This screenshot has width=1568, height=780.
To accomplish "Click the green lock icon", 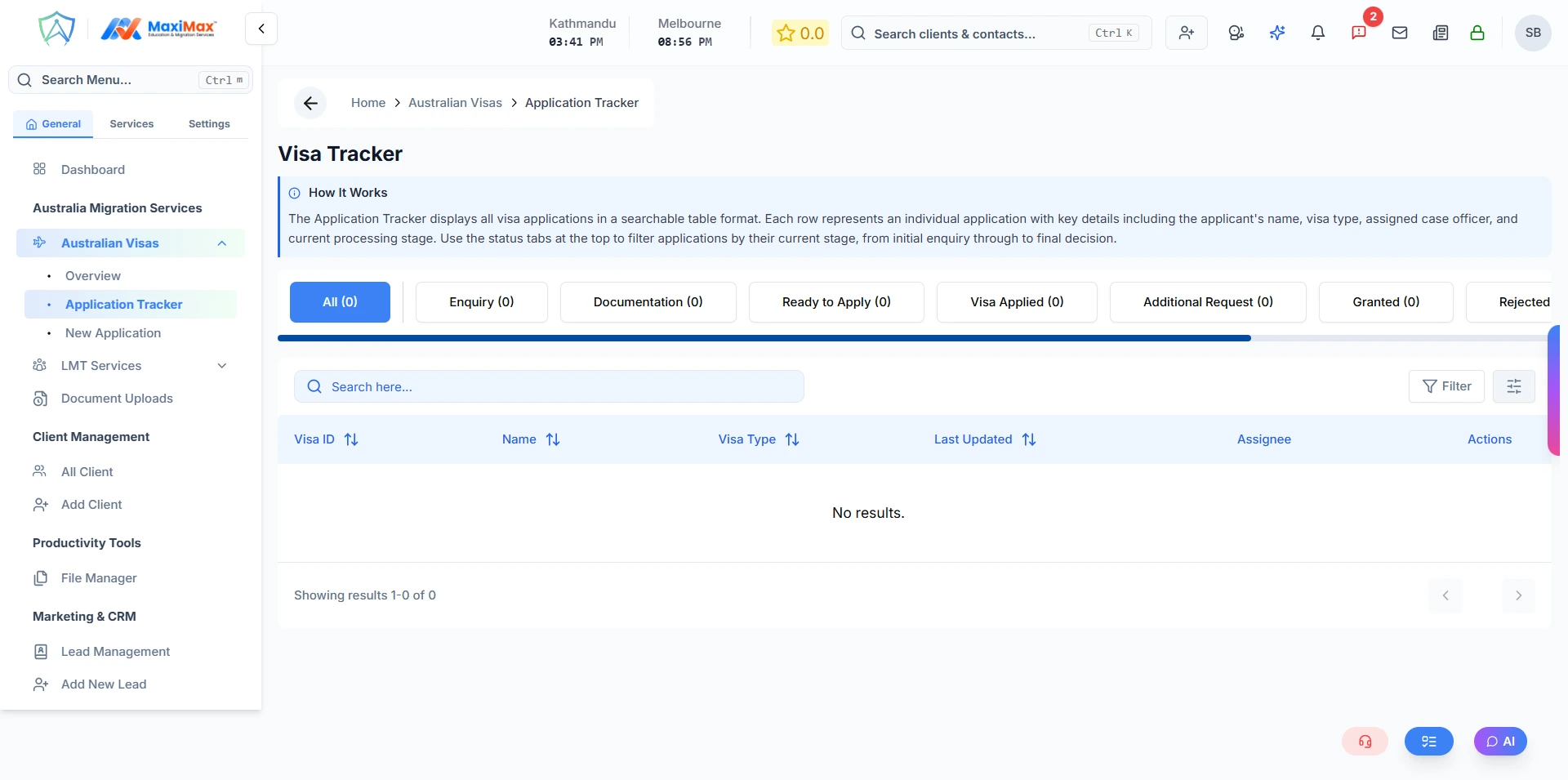I will tap(1477, 33).
